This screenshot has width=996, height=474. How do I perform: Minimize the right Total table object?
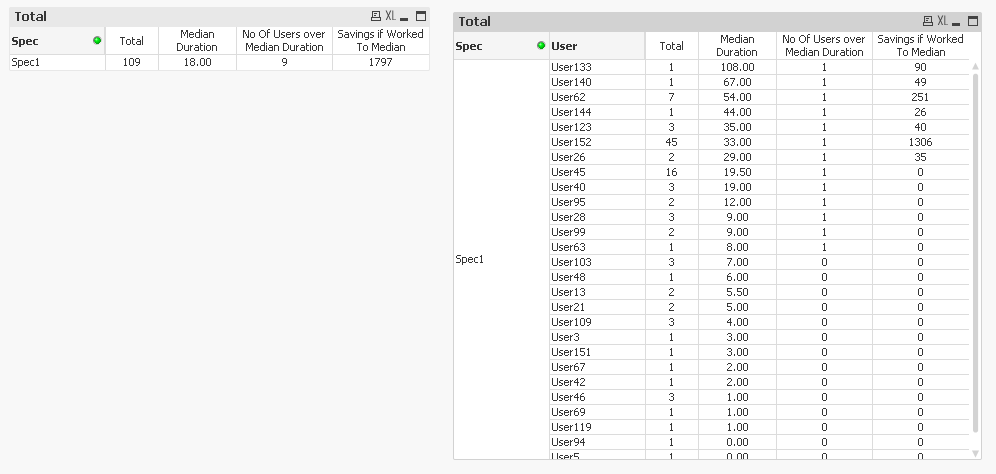(956, 21)
